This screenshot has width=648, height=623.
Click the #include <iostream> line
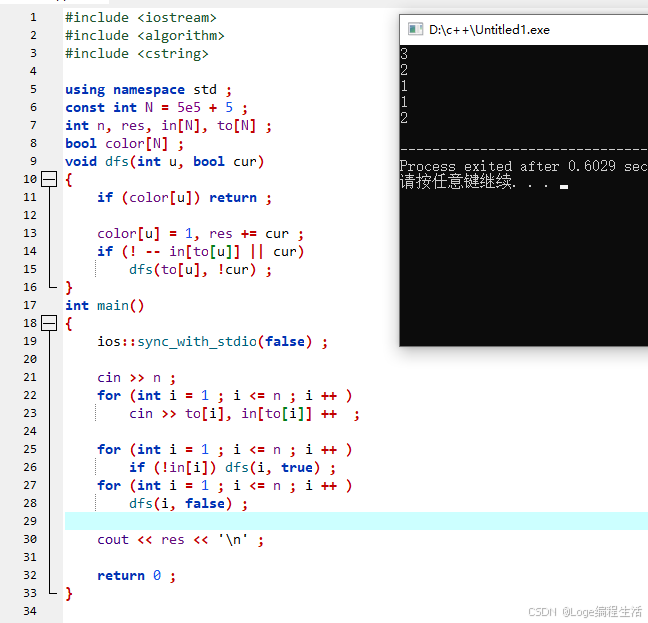[141, 18]
